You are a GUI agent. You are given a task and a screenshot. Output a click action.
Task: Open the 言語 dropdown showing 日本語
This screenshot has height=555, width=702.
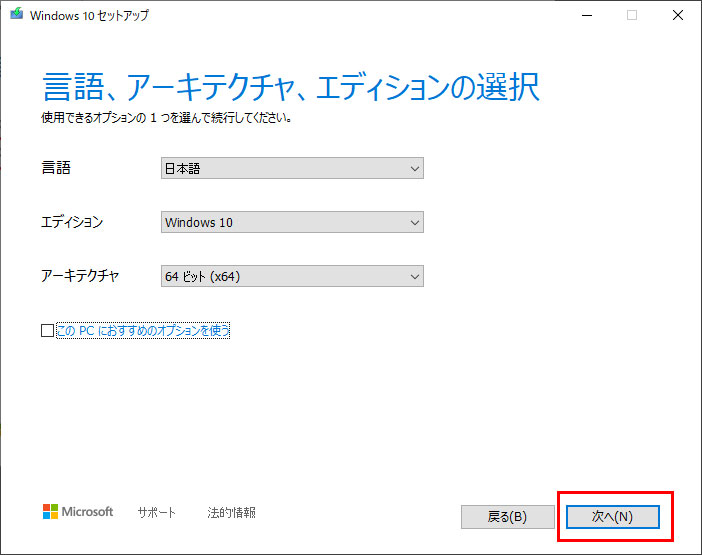tap(292, 168)
